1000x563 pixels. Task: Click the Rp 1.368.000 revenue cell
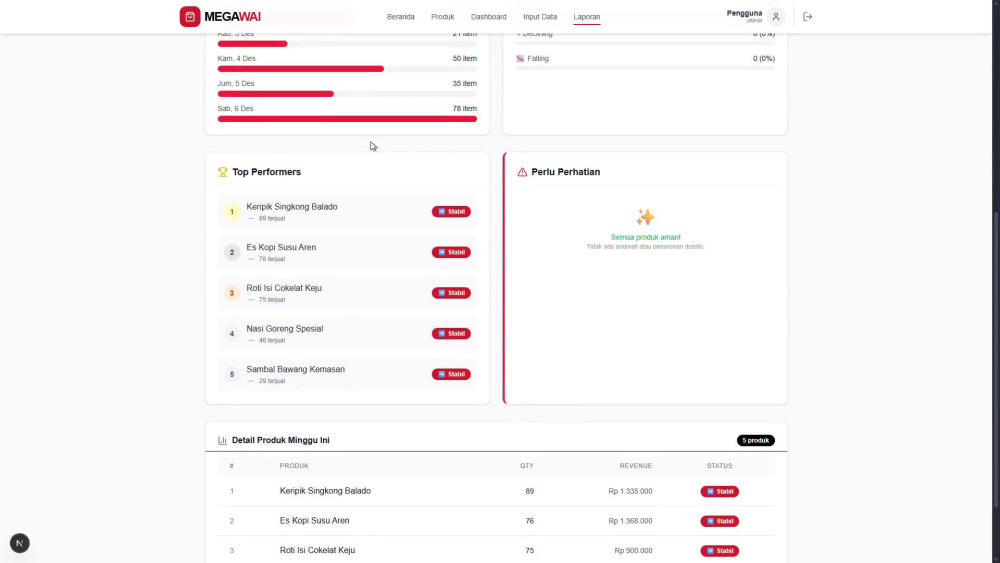click(630, 521)
